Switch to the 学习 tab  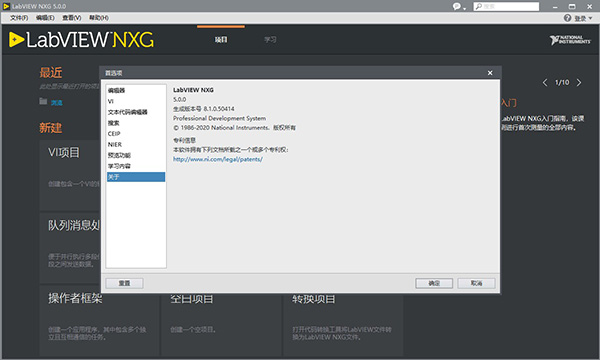270,40
